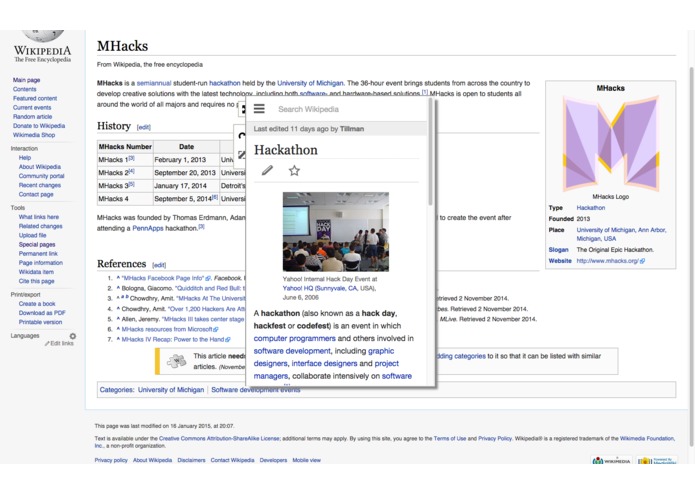This screenshot has height=494, width=695.
Task: Open Community portal
Action: [x=42, y=176]
